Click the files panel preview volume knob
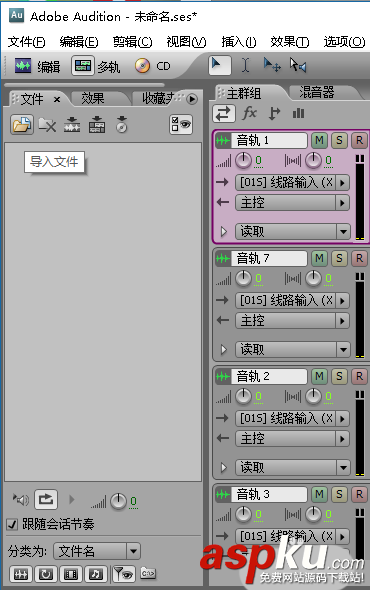370x590 pixels. point(118,501)
